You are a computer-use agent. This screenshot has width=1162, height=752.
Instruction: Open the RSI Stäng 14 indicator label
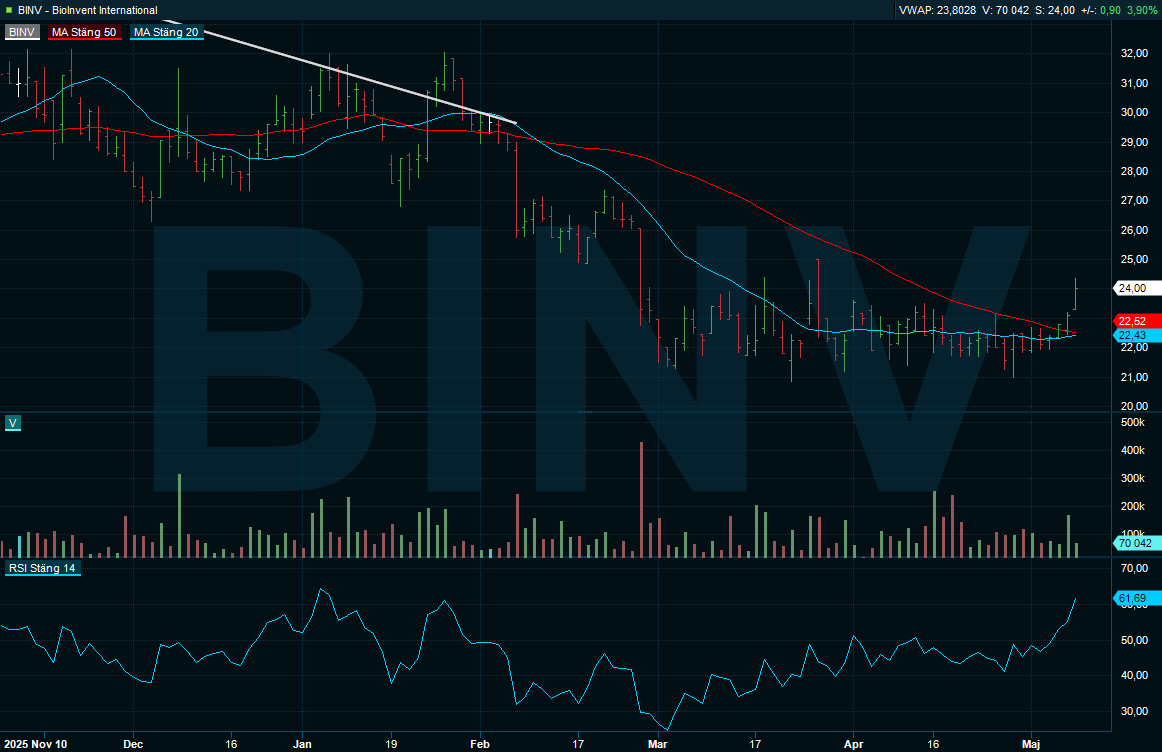click(x=42, y=568)
